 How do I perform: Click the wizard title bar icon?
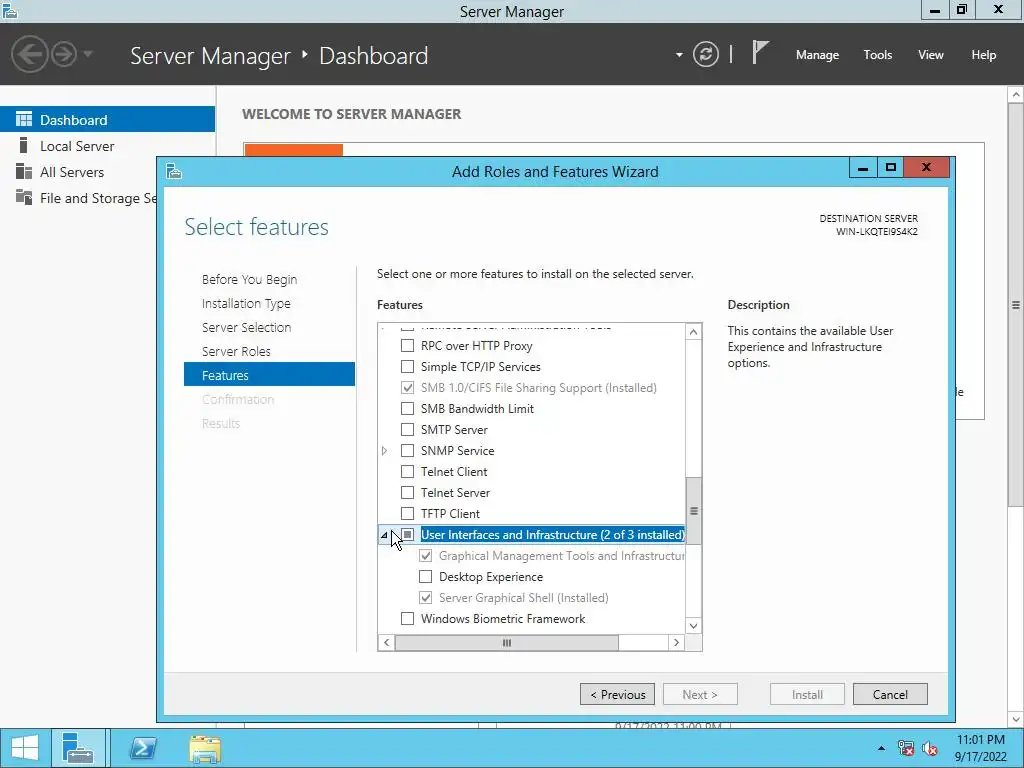174,171
